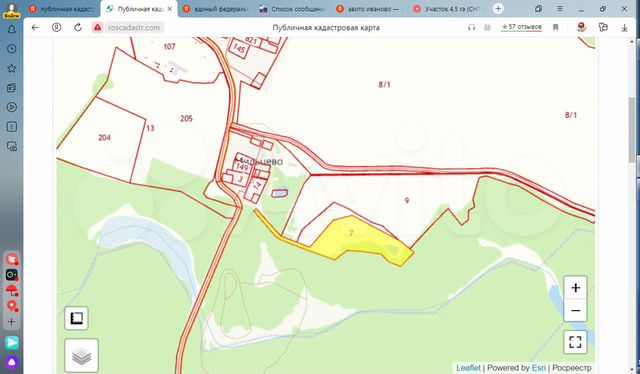
Task: Toggle fullscreen map view
Action: (x=575, y=342)
